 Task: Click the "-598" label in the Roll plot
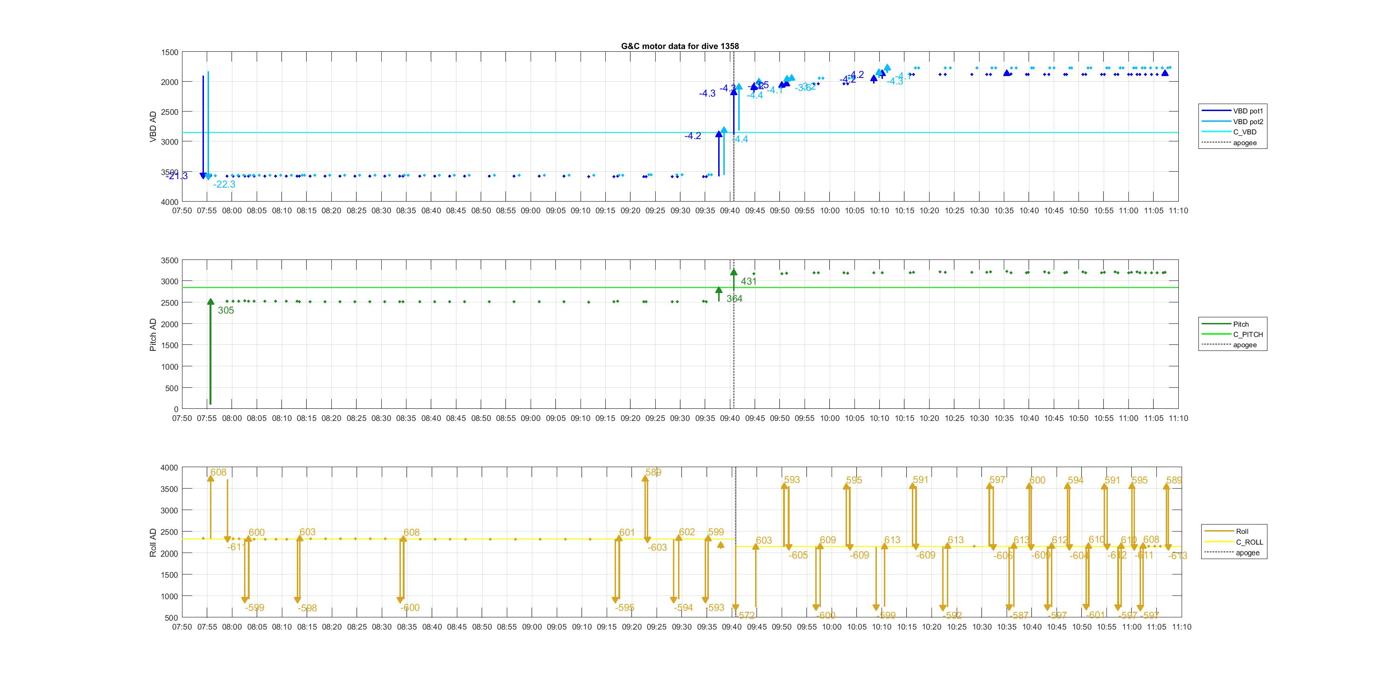307,608
